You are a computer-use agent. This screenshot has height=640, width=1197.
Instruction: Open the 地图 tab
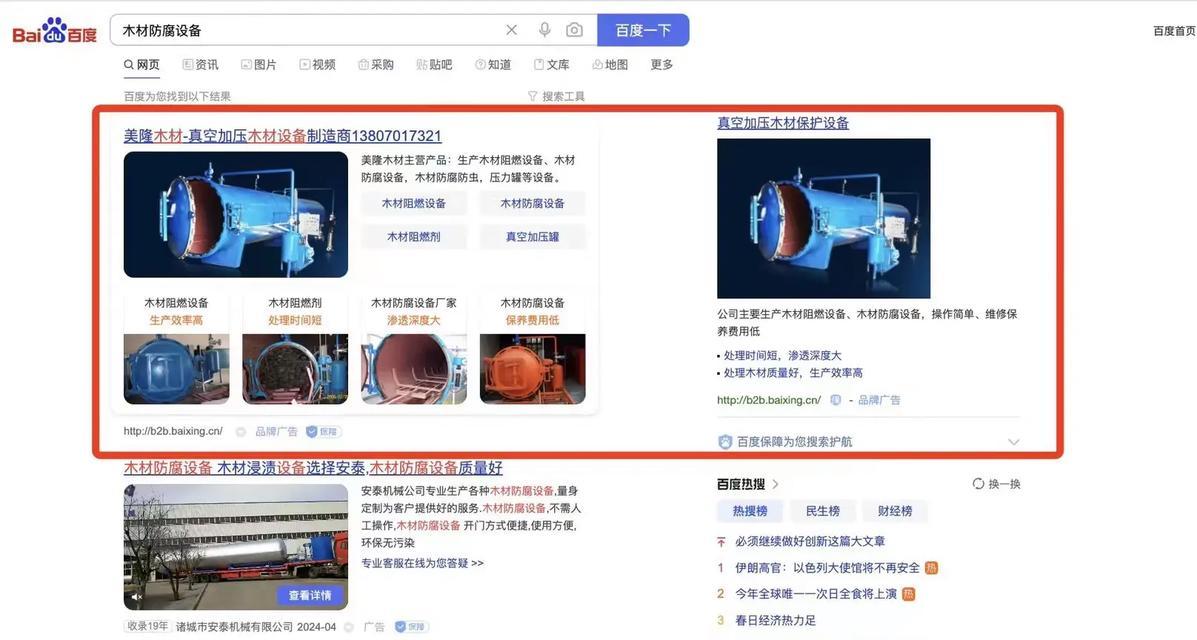(x=610, y=65)
